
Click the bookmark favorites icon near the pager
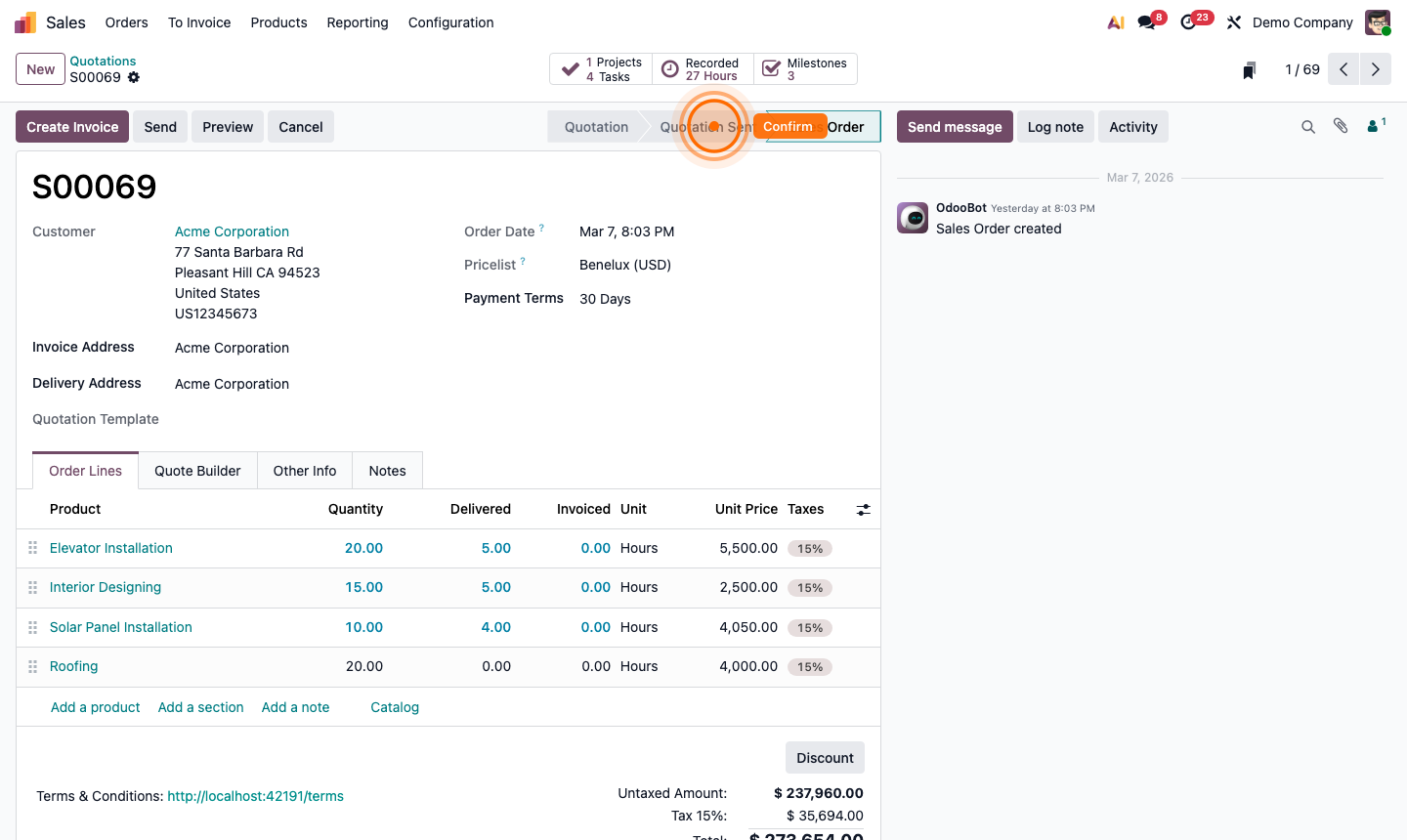click(1248, 69)
